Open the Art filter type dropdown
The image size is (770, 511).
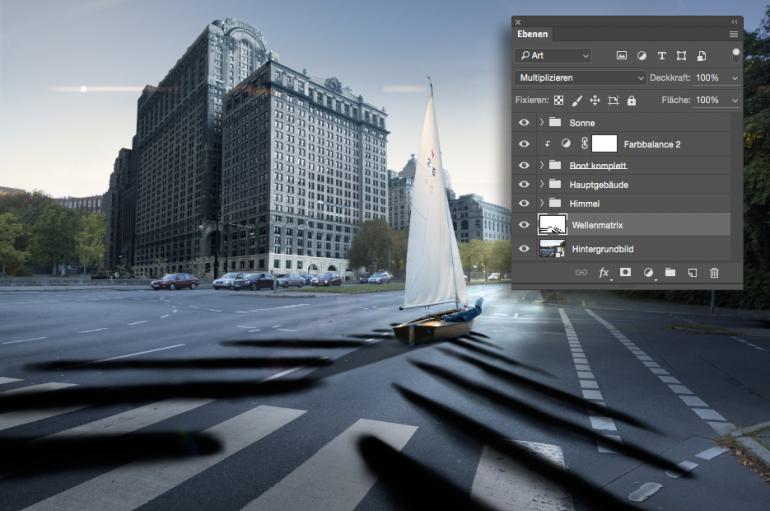[553, 55]
